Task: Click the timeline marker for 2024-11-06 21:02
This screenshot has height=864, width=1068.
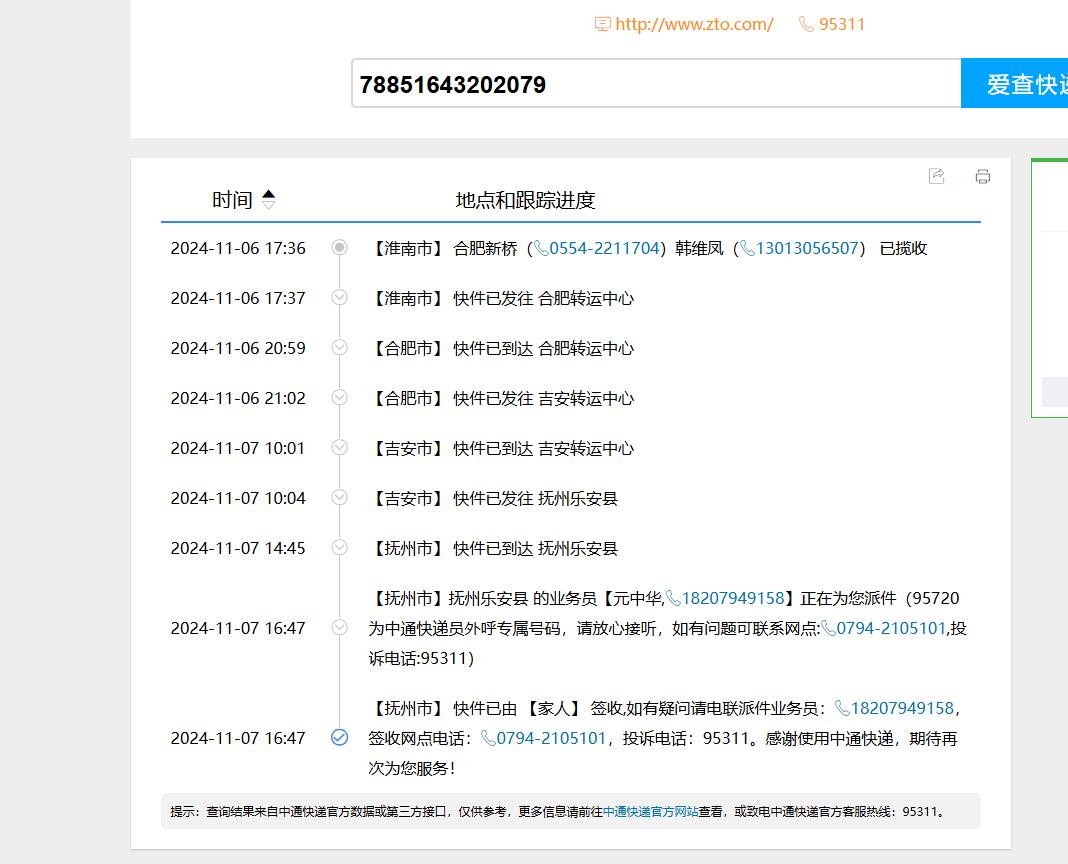Action: coord(339,397)
